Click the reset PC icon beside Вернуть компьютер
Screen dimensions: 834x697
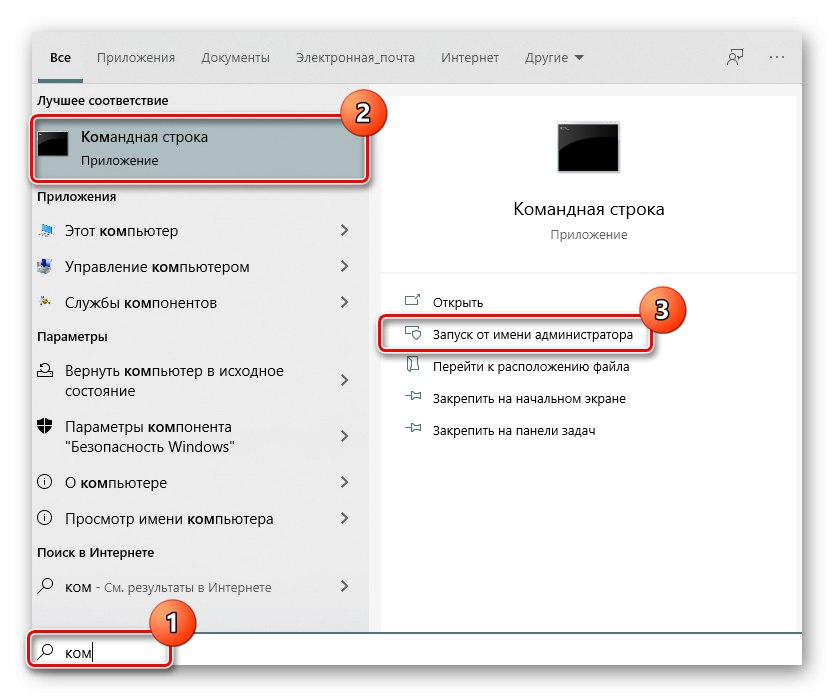coord(45,370)
